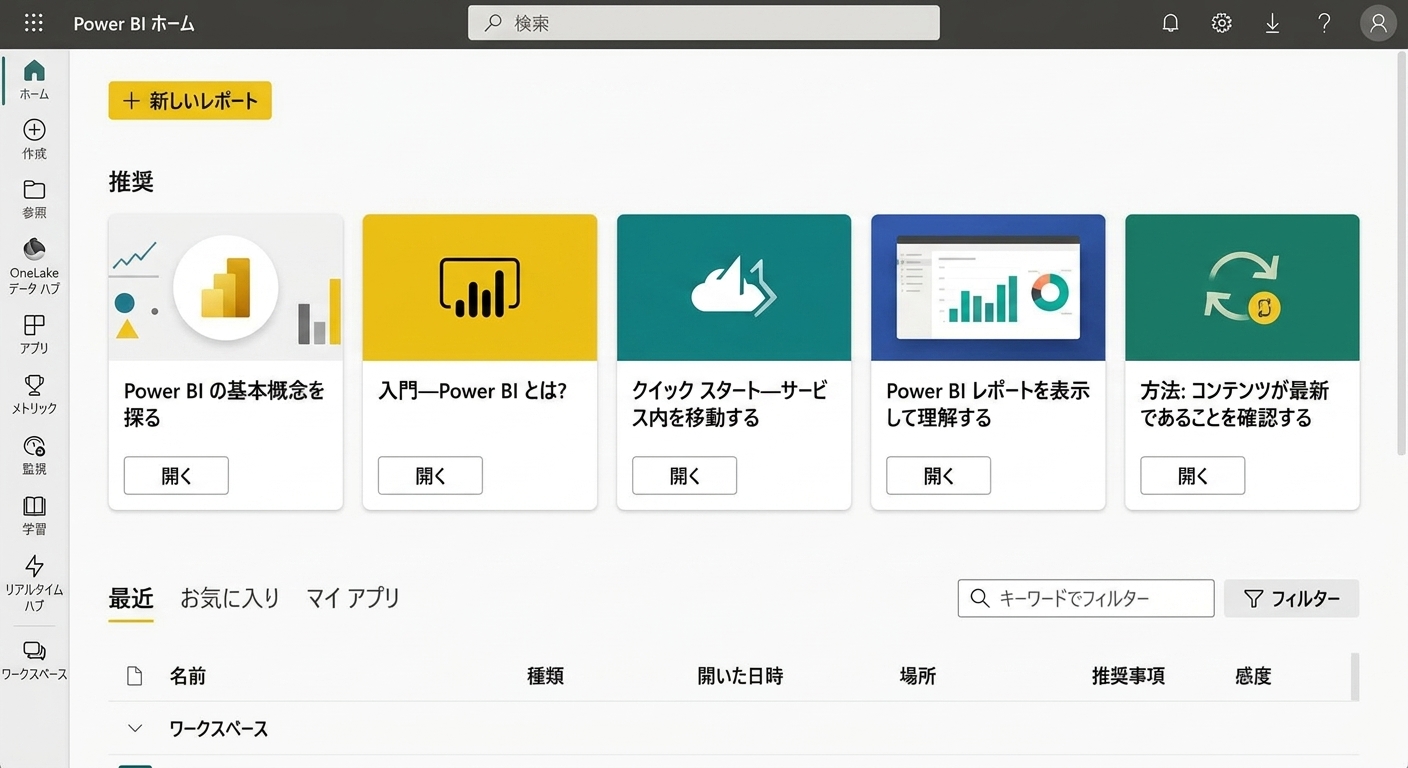Click 開く on Power BI の基本概念を探る card
Screen dimensions: 1408x768
176,476
